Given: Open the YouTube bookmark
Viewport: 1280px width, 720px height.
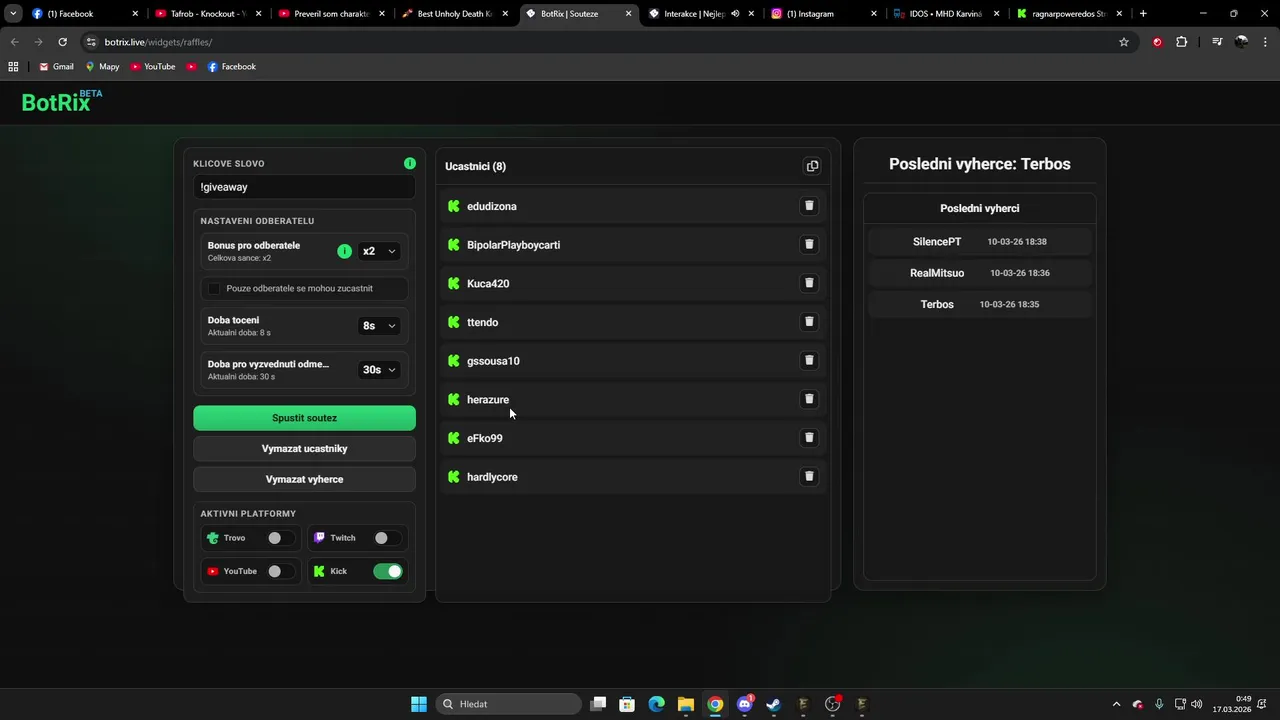Looking at the screenshot, I should tap(152, 67).
